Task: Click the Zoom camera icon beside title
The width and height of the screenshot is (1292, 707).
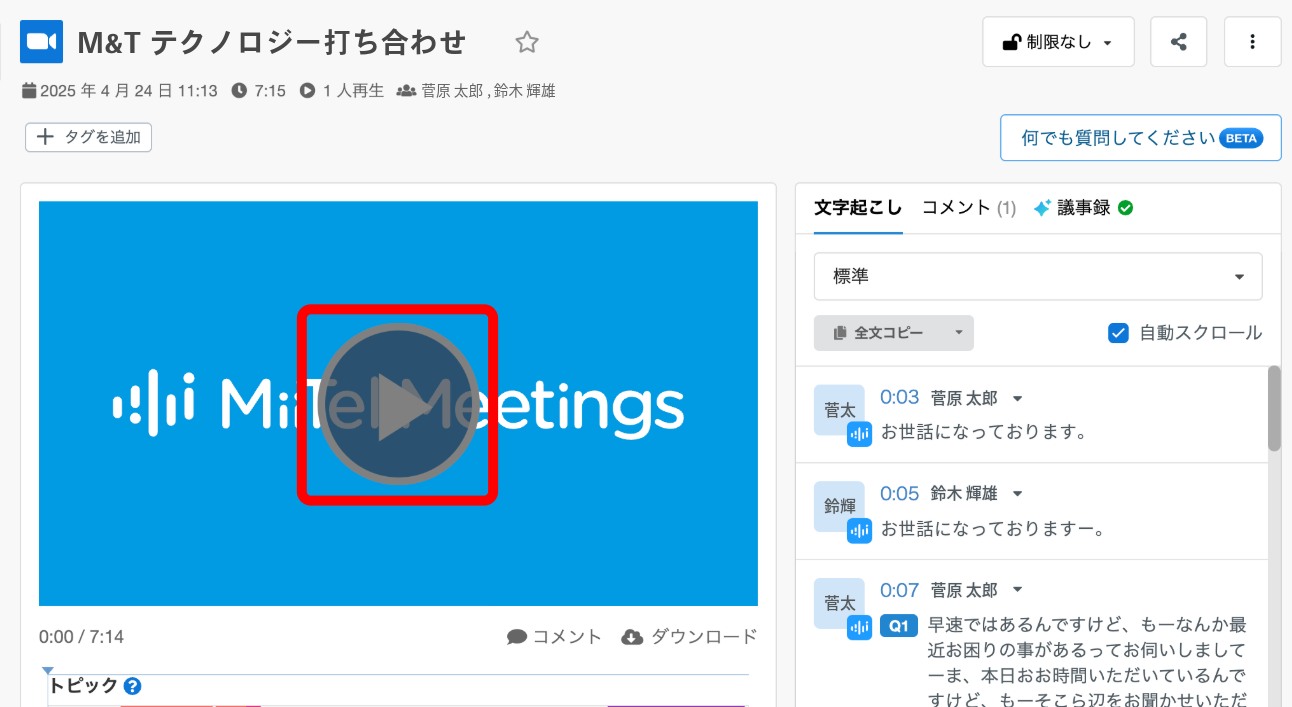Action: click(x=41, y=41)
